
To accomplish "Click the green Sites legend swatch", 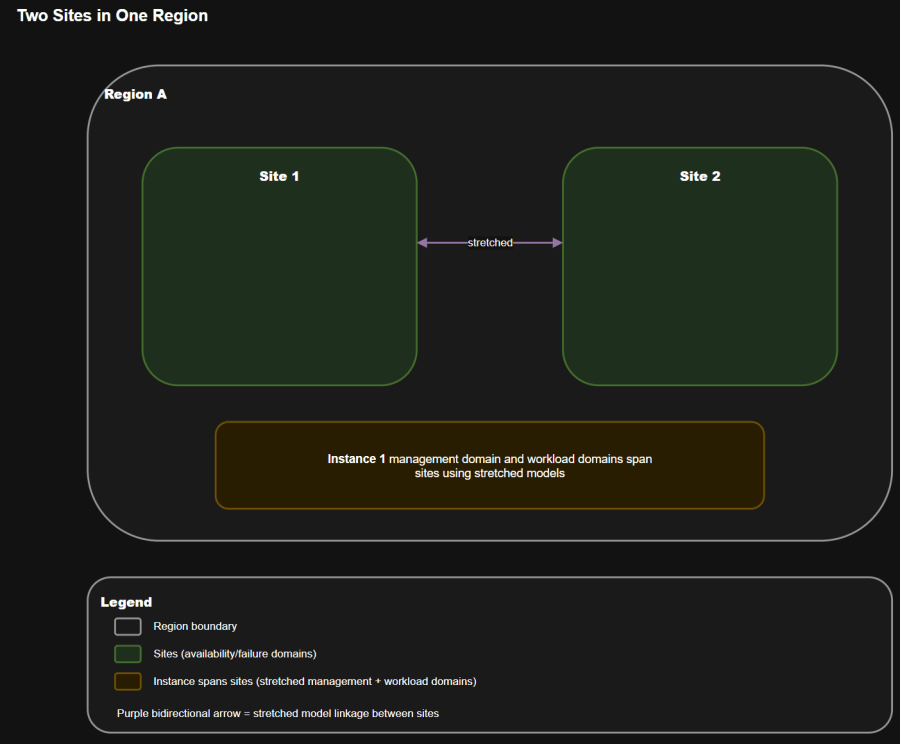I will coord(127,654).
